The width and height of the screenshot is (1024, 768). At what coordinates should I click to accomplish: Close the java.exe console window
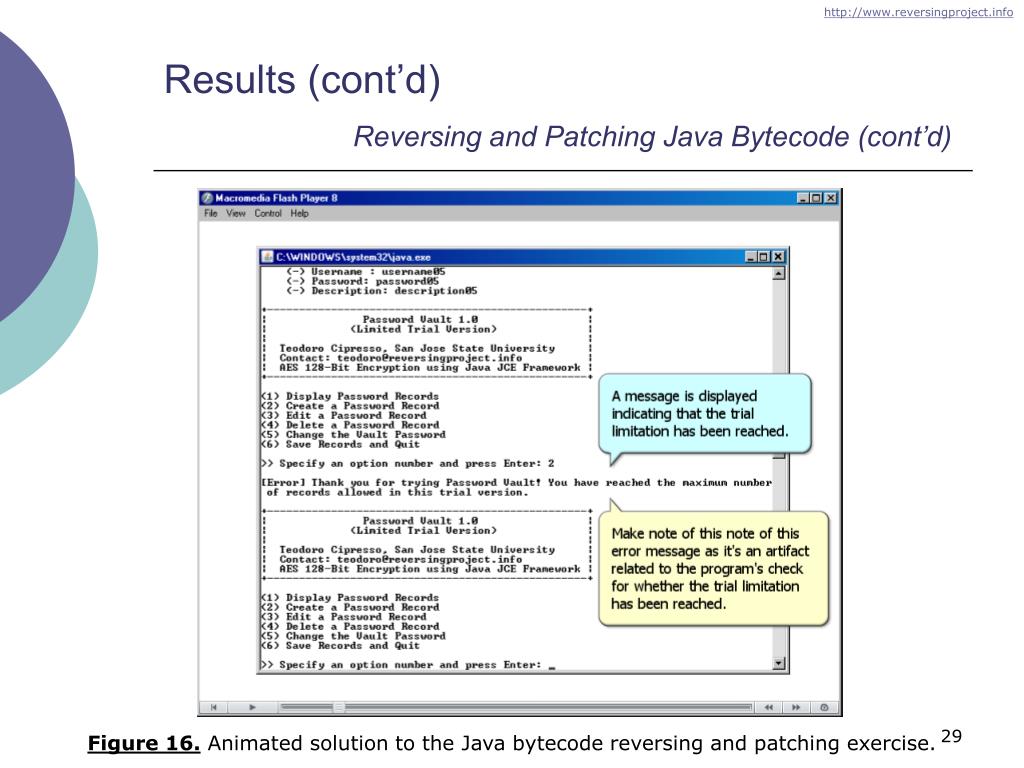778,257
